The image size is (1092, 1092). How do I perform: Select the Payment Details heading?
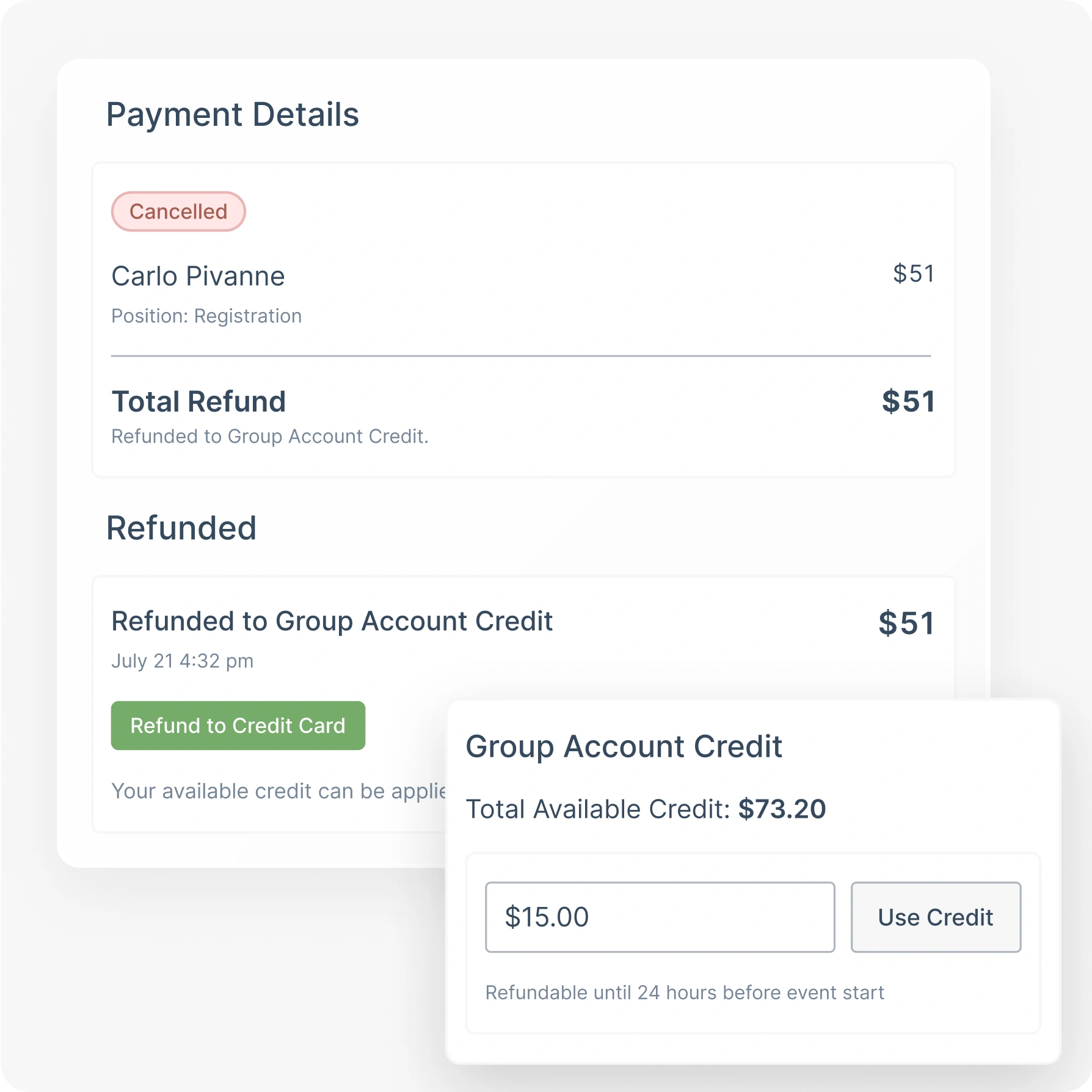pos(233,115)
